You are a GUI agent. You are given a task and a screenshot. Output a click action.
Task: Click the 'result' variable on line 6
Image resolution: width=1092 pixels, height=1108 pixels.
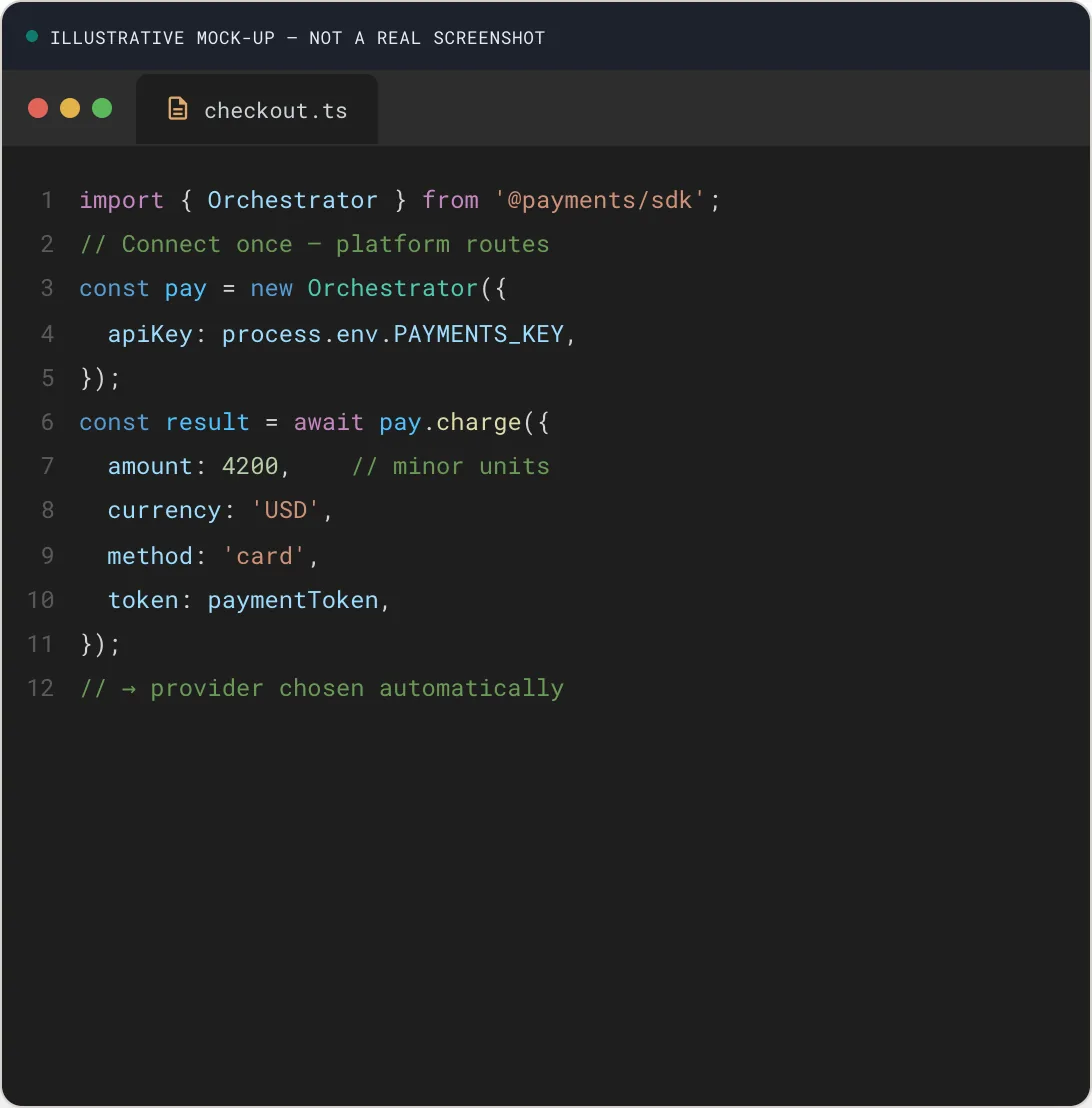pos(207,423)
